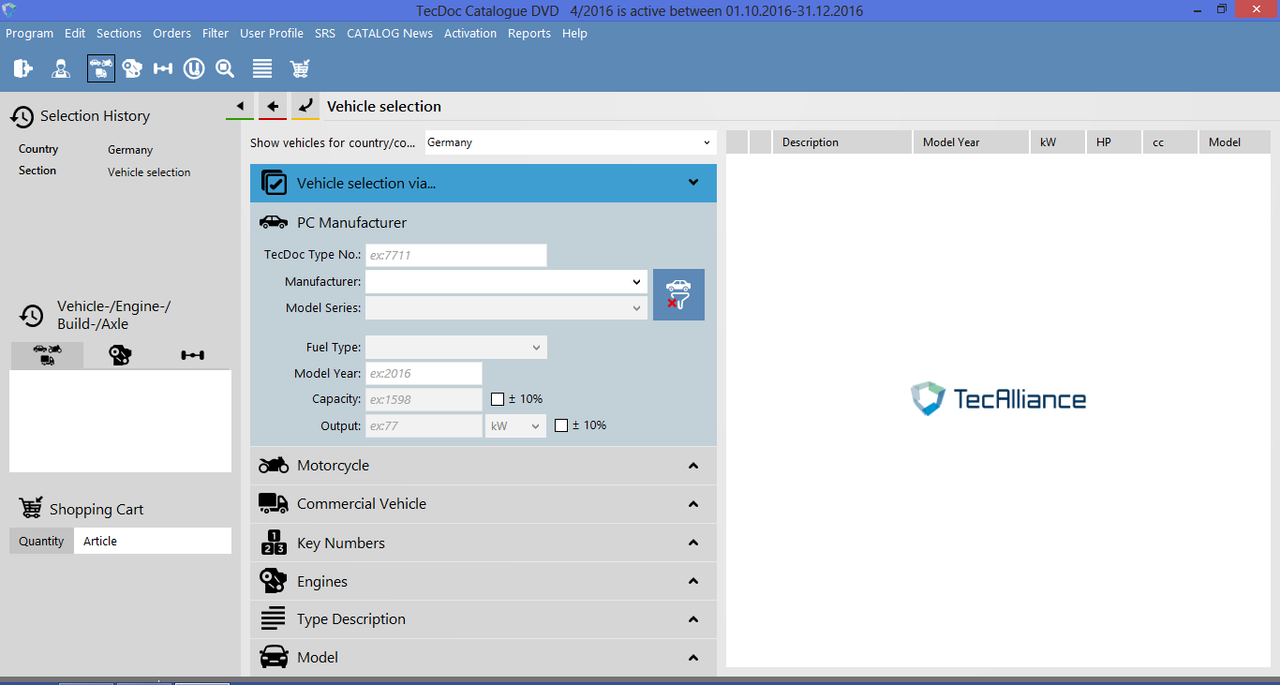Click the Key Numbers 123 icon

[273, 542]
